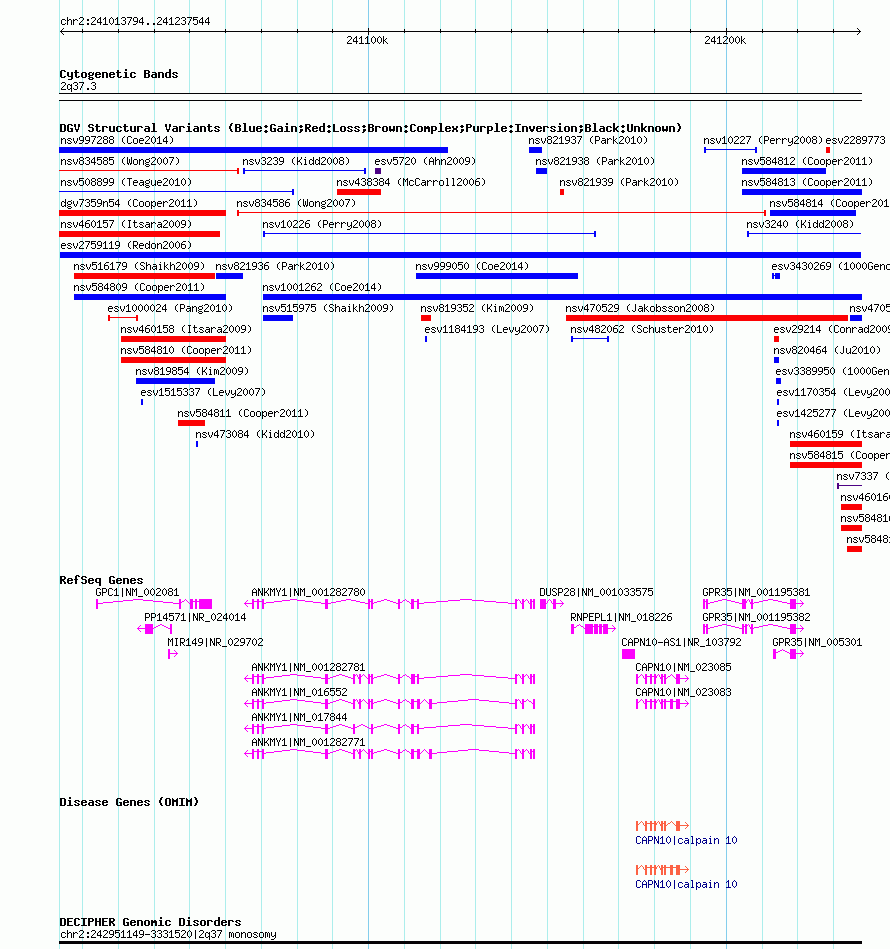890x949 pixels.
Task: Click the GPC1|NM_002081 gene label
Action: coord(137,593)
